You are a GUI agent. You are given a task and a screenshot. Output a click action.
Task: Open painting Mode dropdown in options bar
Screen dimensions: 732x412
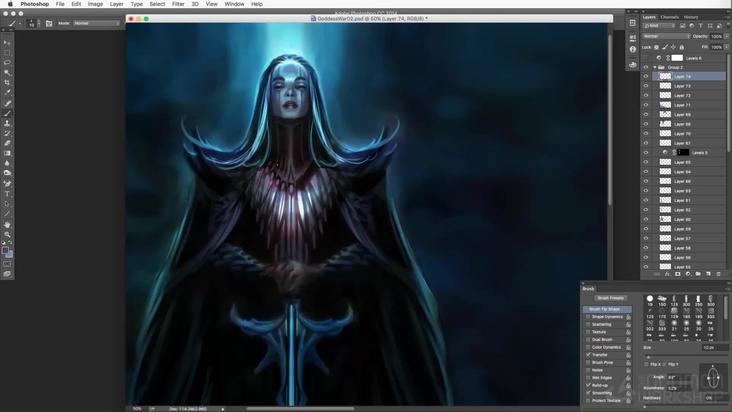[97, 23]
